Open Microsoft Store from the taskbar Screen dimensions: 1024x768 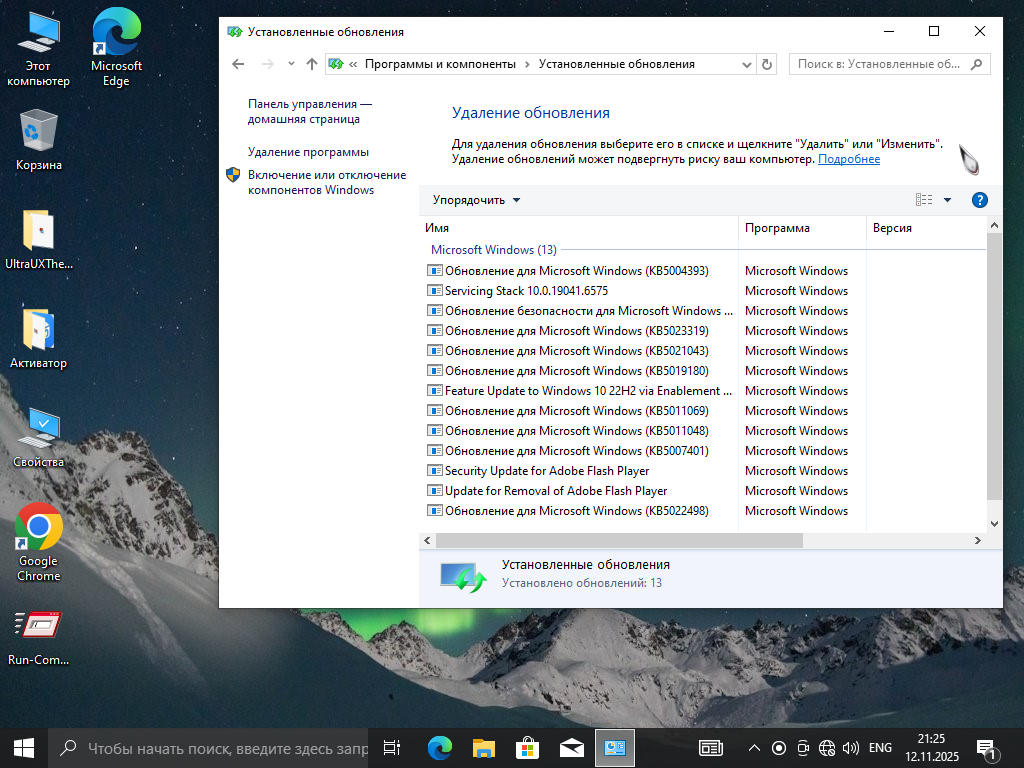tap(527, 748)
